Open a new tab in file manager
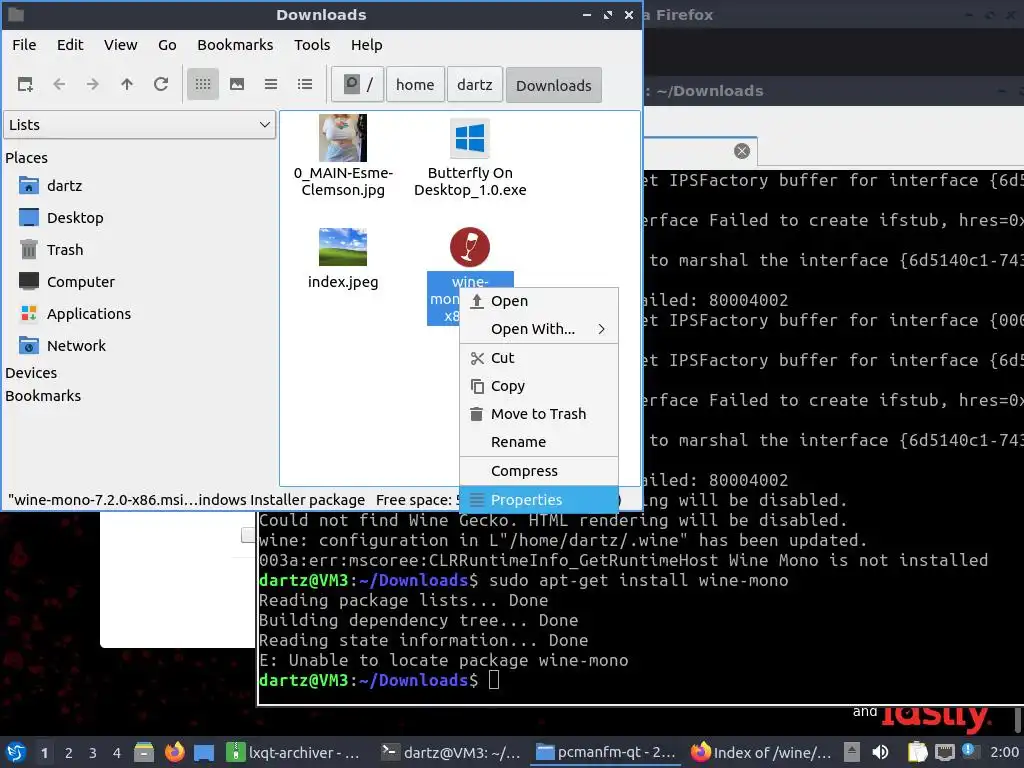 coord(25,84)
